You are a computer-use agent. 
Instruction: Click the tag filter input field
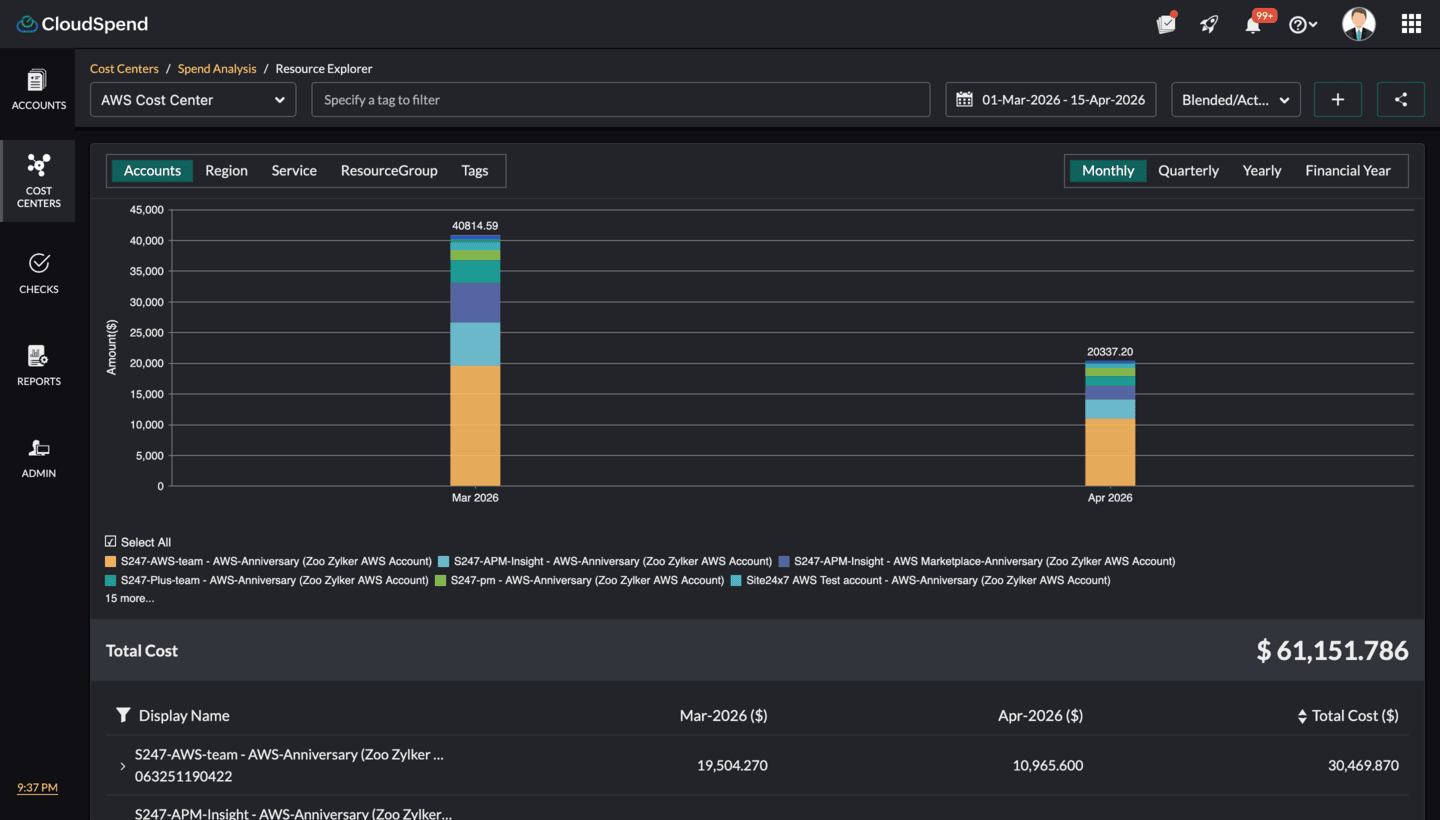(620, 100)
